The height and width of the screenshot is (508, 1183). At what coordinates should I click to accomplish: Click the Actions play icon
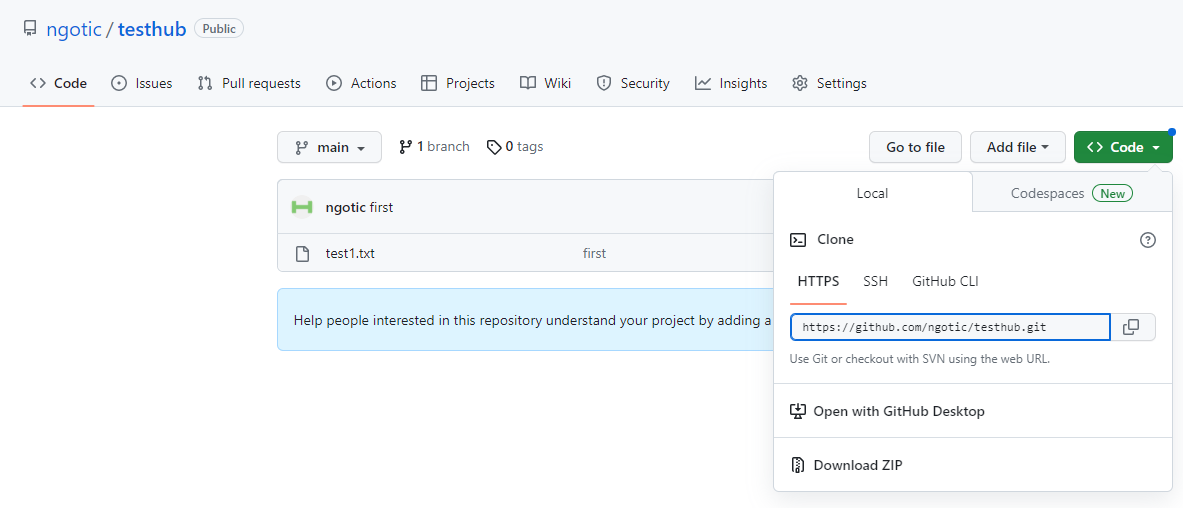(x=333, y=83)
